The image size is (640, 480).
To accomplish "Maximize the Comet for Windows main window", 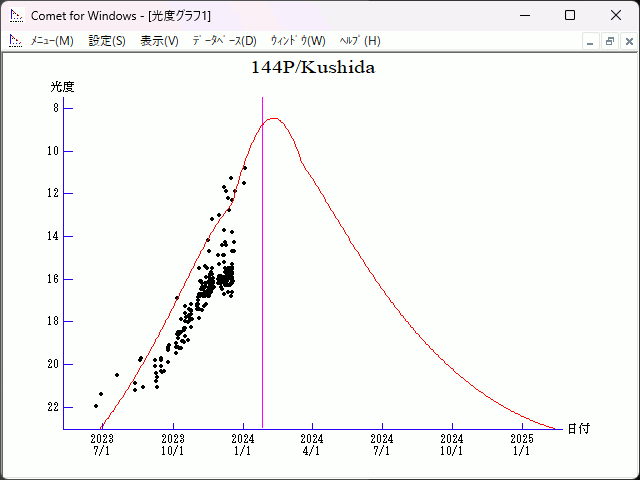I will tap(570, 16).
